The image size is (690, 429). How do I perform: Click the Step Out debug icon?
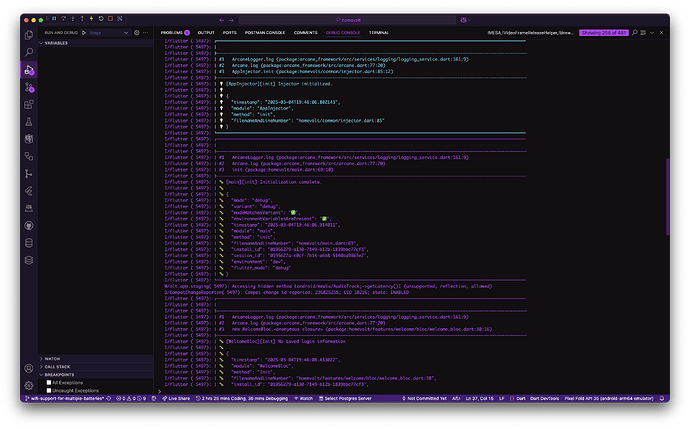[x=82, y=18]
